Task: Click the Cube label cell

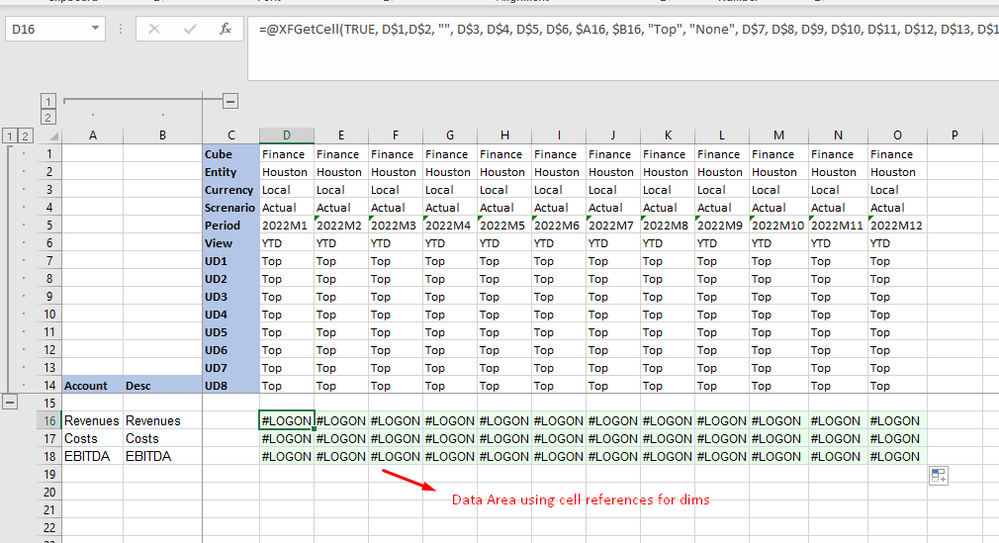Action: coord(231,154)
